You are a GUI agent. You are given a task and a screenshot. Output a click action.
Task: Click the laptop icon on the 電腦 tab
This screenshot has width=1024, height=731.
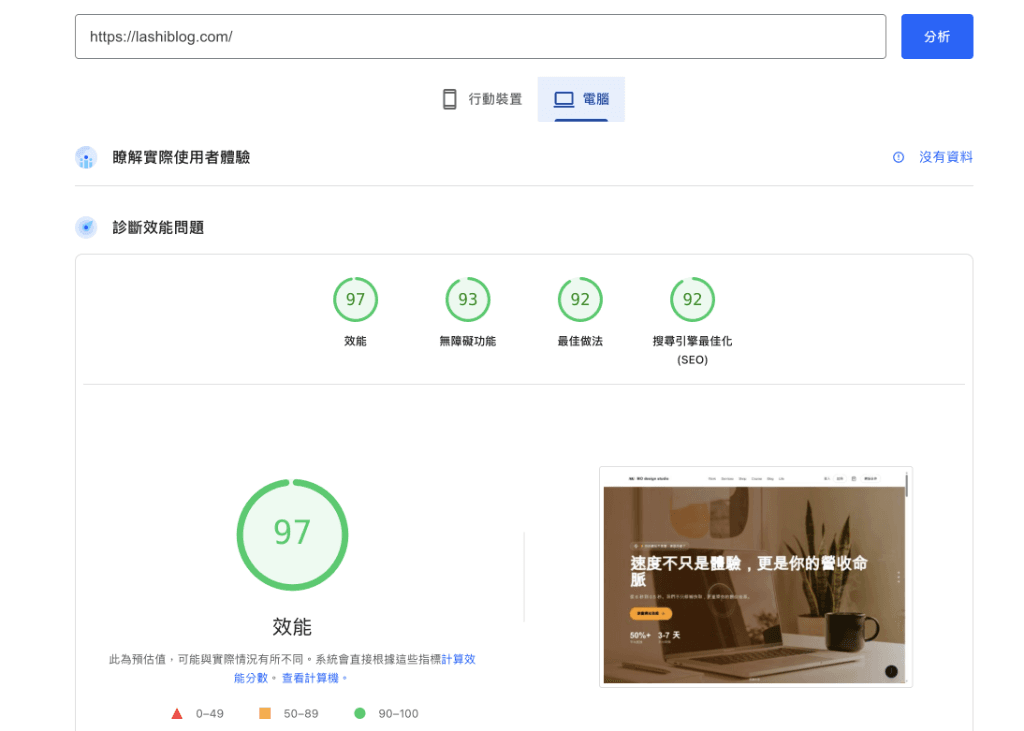pyautogui.click(x=562, y=98)
